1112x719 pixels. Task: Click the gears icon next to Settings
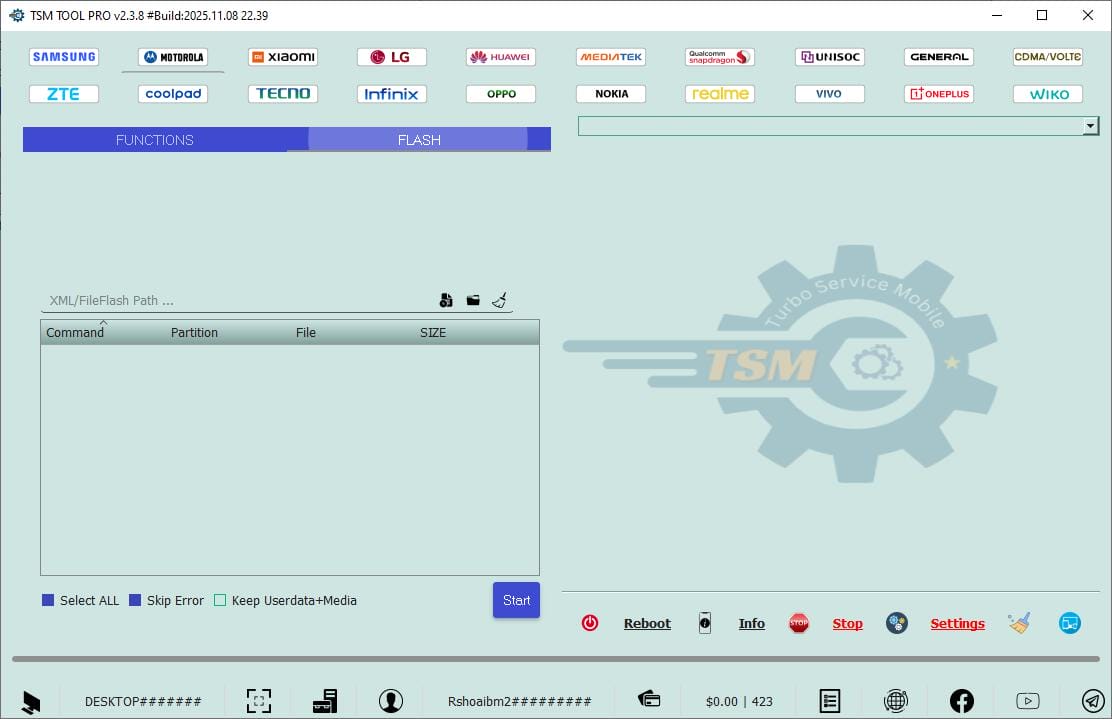(897, 623)
